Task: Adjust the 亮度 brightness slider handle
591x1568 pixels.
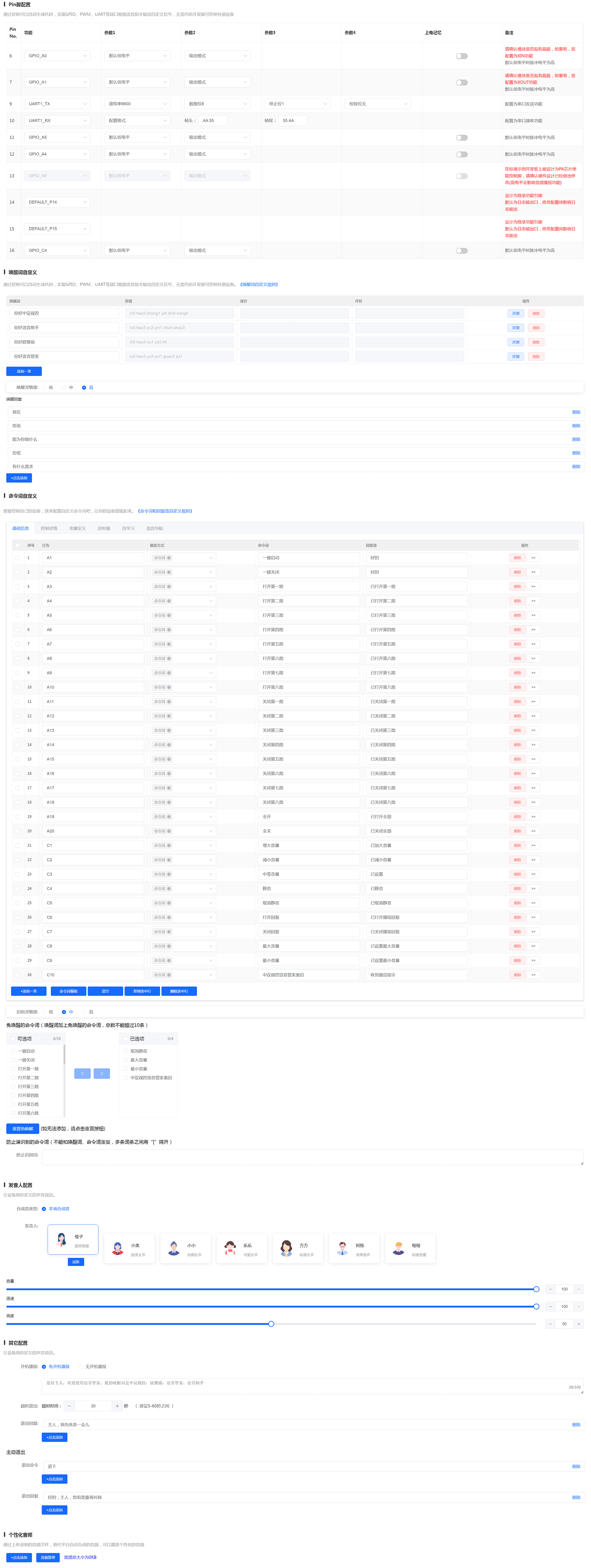Action: point(271,1324)
